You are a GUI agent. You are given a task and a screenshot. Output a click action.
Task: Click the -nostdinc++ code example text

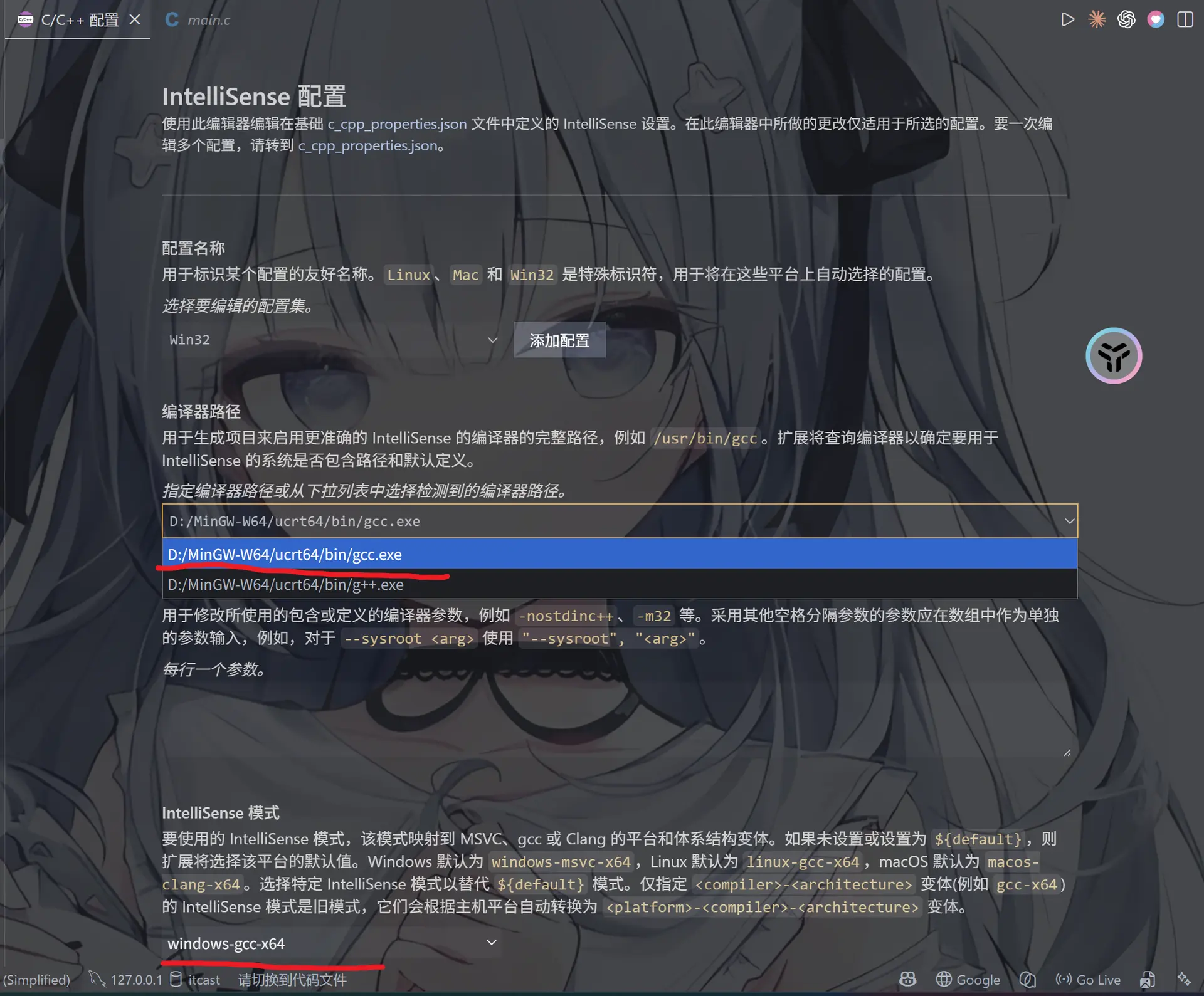566,616
